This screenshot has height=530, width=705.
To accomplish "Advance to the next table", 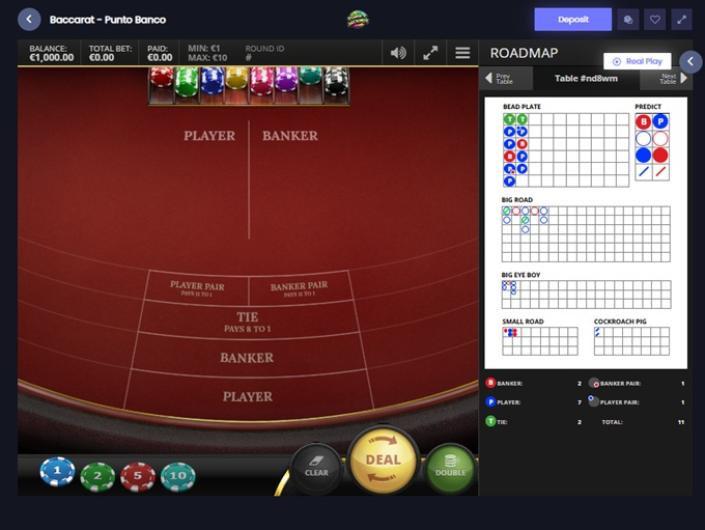I will [x=673, y=79].
